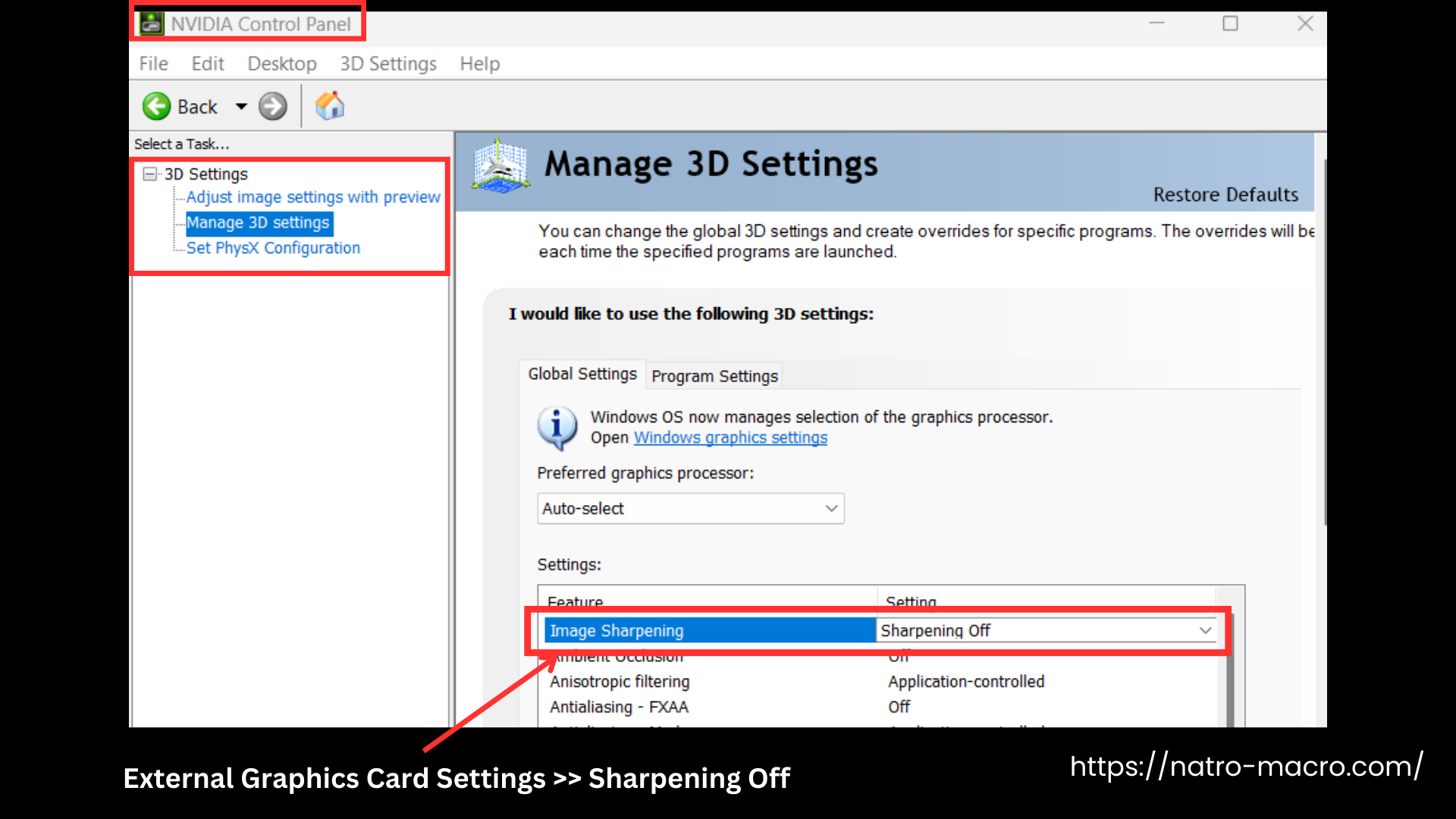Expand the Back button dropdown arrow

pos(240,106)
